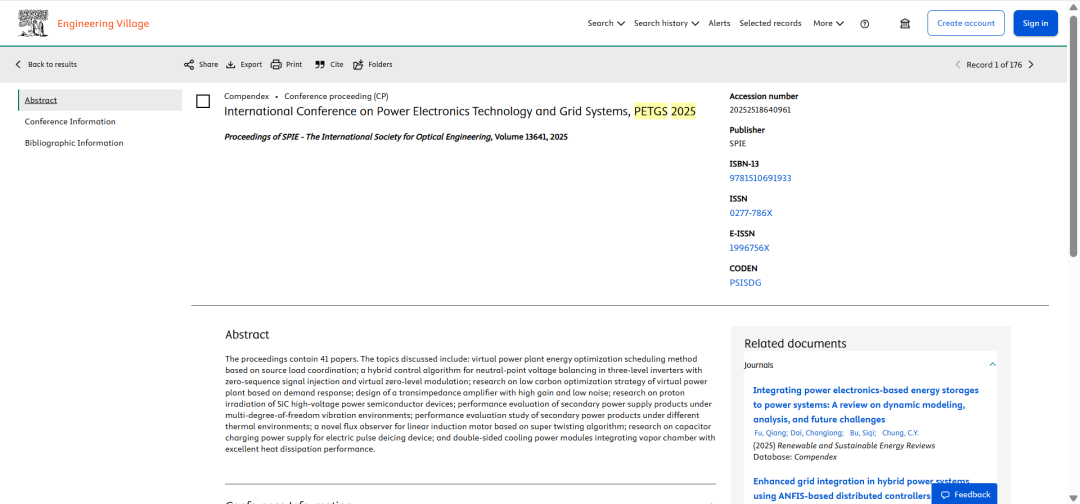1080x504 pixels.
Task: Open the More dropdown menu
Action: (x=829, y=23)
